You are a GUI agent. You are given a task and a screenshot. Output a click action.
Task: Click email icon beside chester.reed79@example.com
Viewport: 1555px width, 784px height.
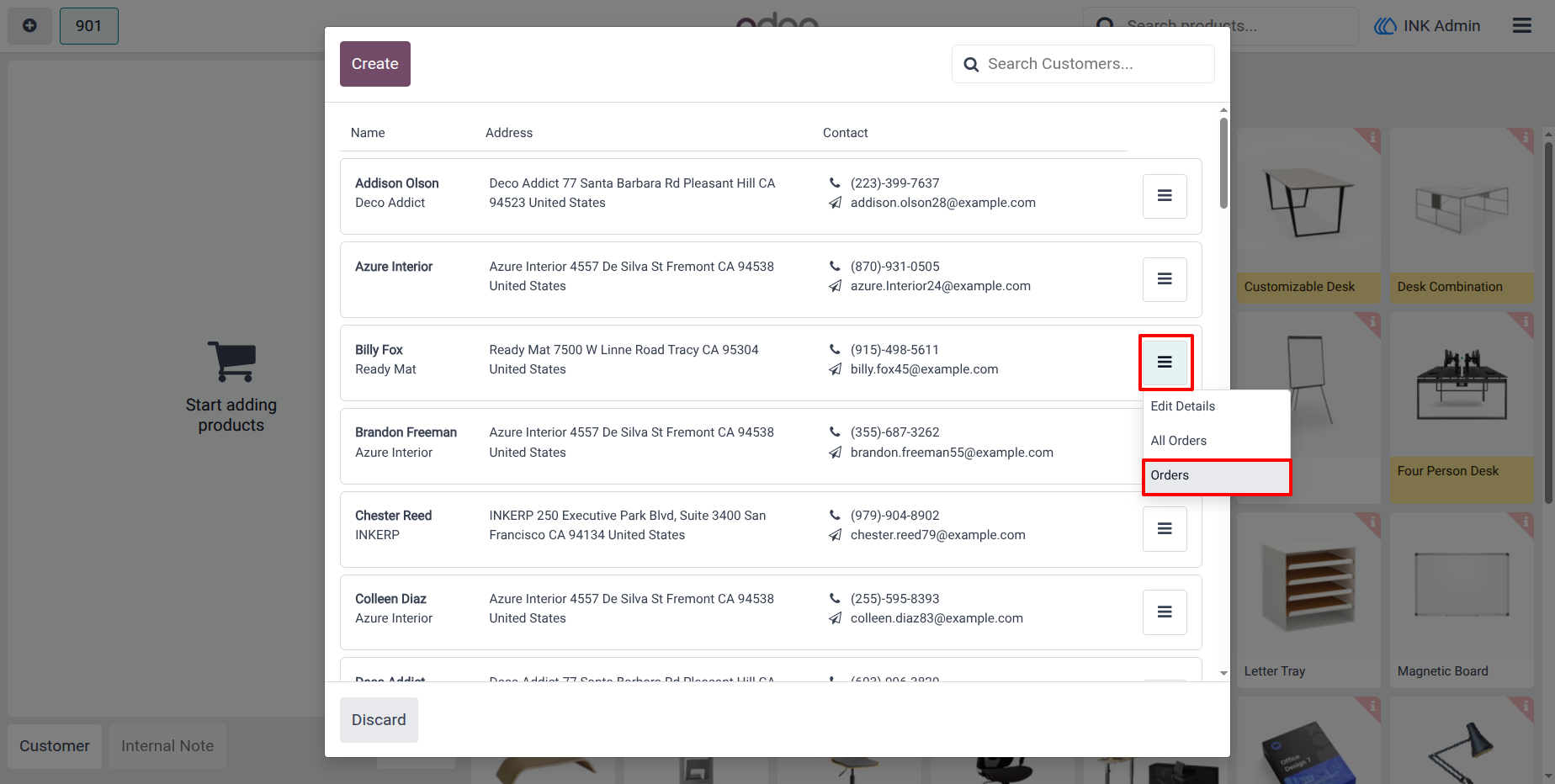(835, 535)
